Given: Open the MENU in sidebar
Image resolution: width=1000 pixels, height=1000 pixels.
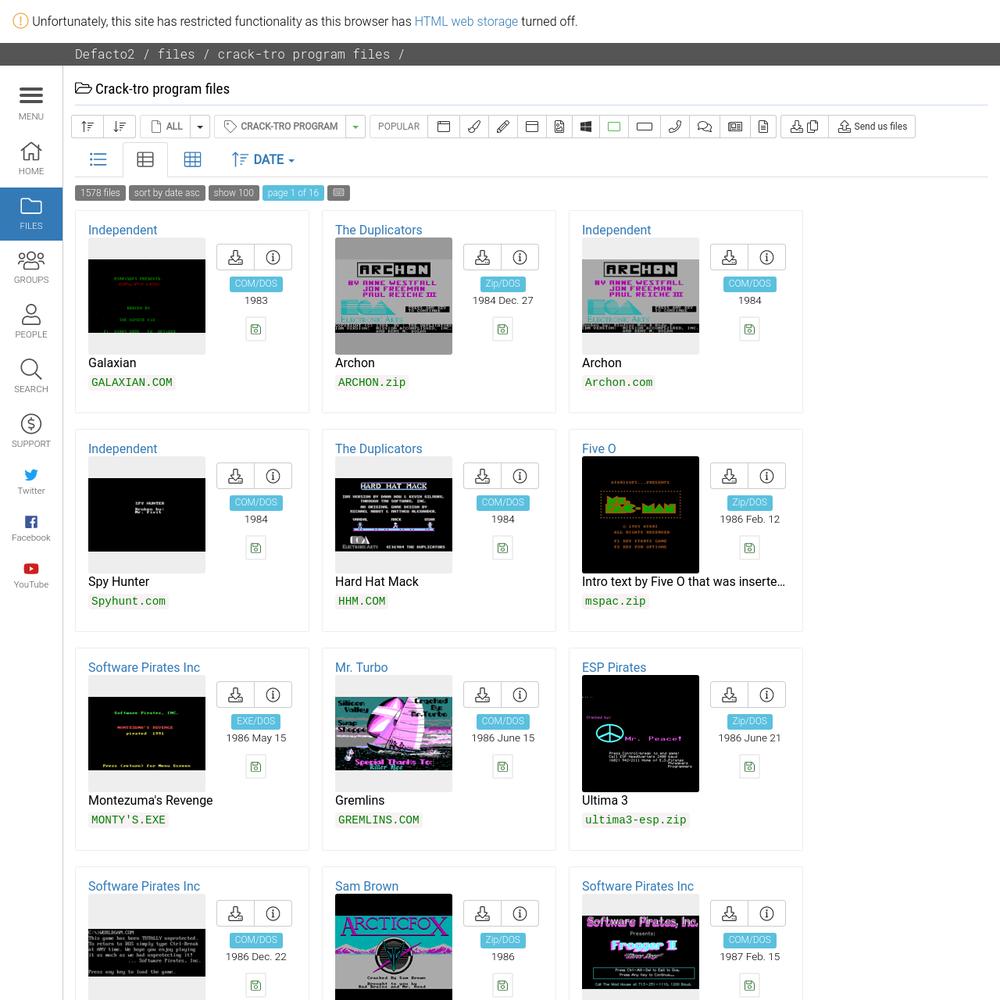Looking at the screenshot, I should point(31,102).
